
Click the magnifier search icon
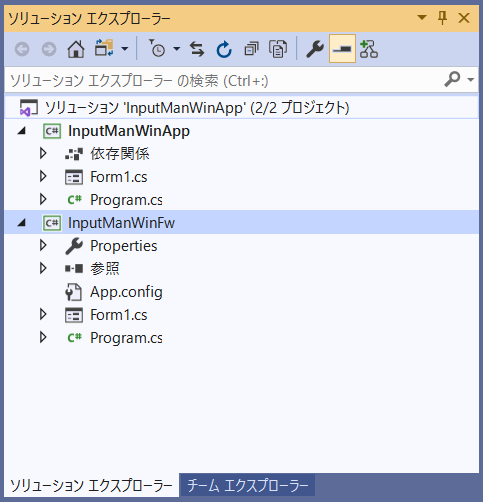pyautogui.click(x=452, y=79)
